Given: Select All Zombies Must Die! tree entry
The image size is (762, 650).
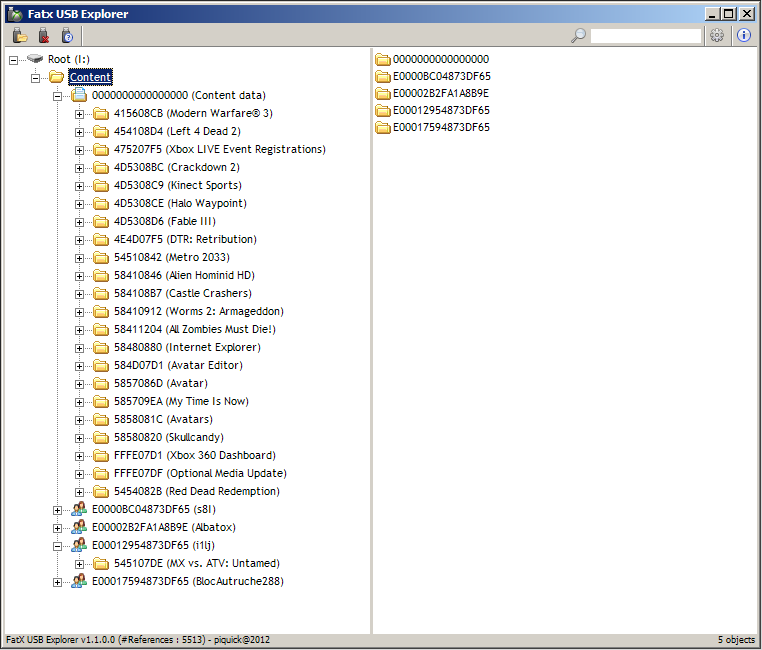Looking at the screenshot, I should pyautogui.click(x=195, y=329).
